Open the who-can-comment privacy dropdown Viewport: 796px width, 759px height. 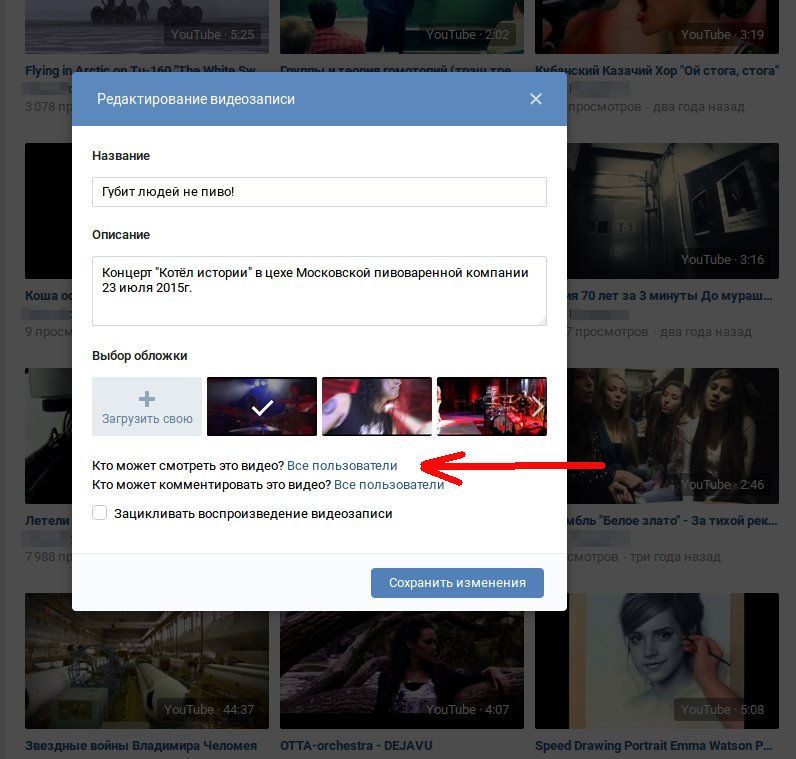tap(389, 485)
